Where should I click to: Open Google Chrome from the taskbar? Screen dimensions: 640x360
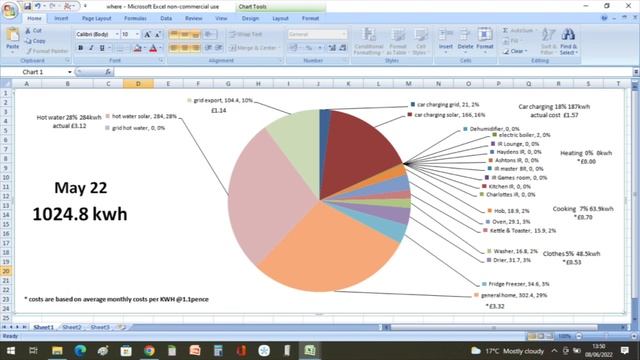pyautogui.click(x=149, y=351)
